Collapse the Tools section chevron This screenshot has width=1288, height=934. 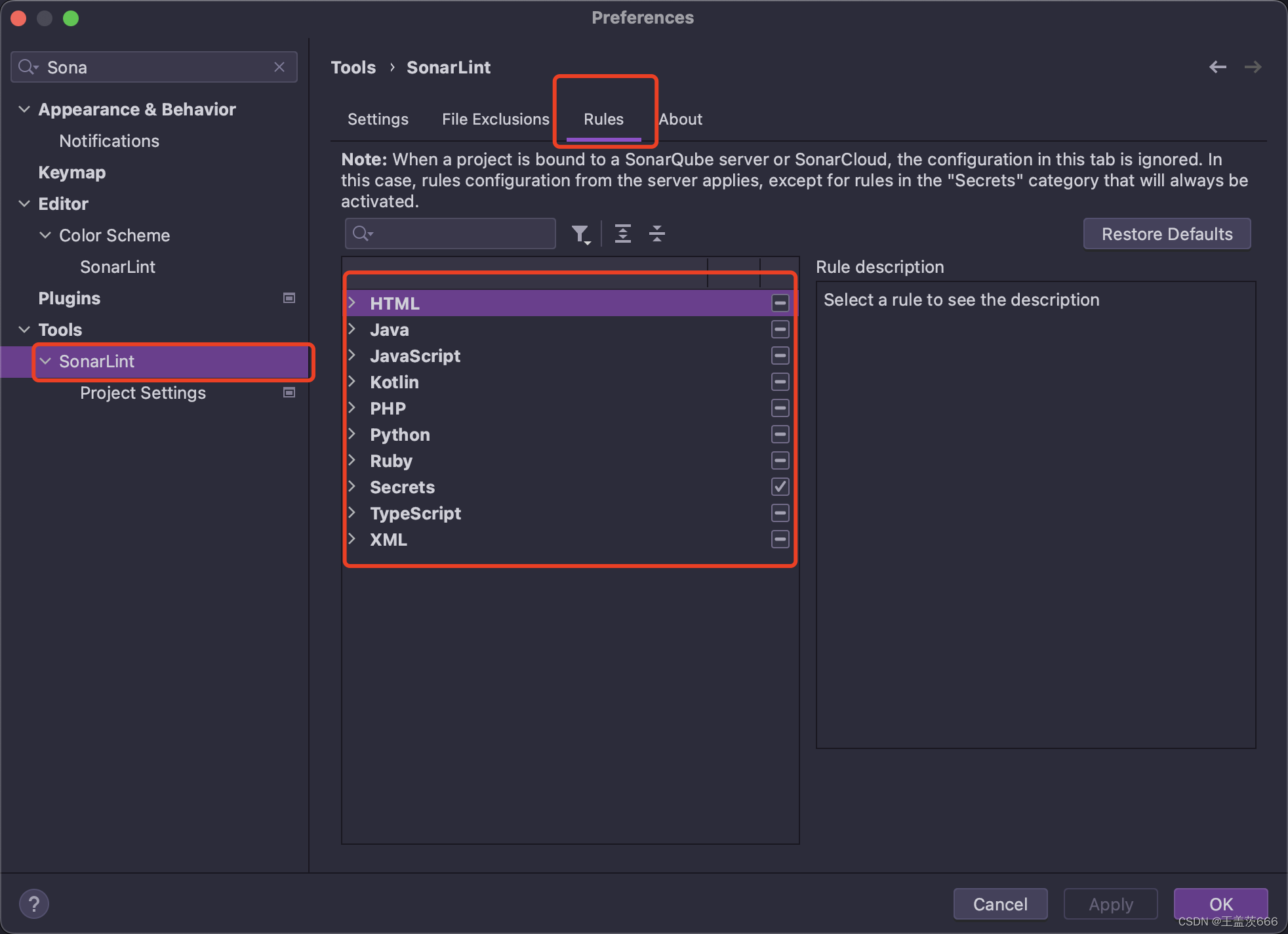point(24,329)
